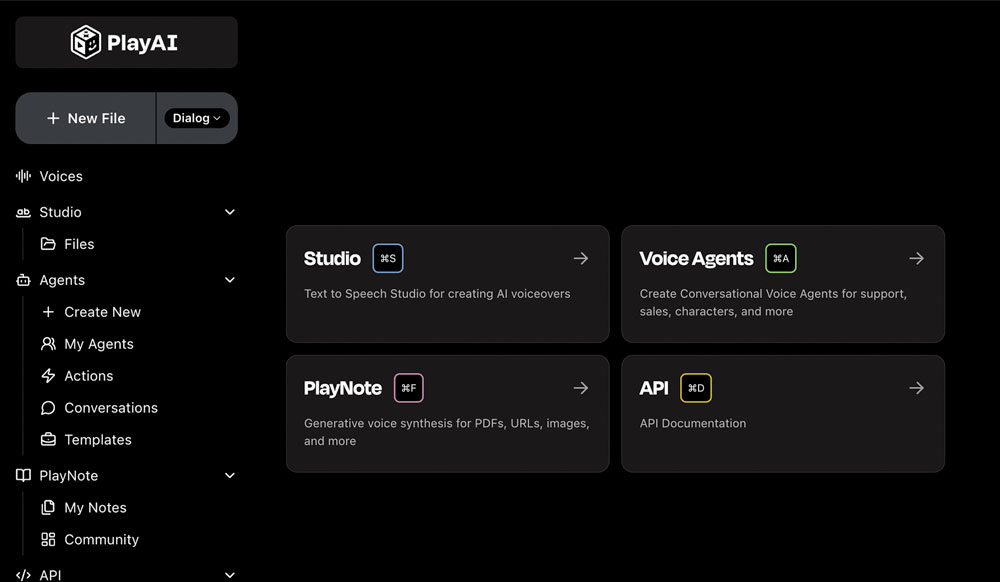Click the API code brackets icon in sidebar
Screen dimensions: 1000x582
(x=24, y=575)
